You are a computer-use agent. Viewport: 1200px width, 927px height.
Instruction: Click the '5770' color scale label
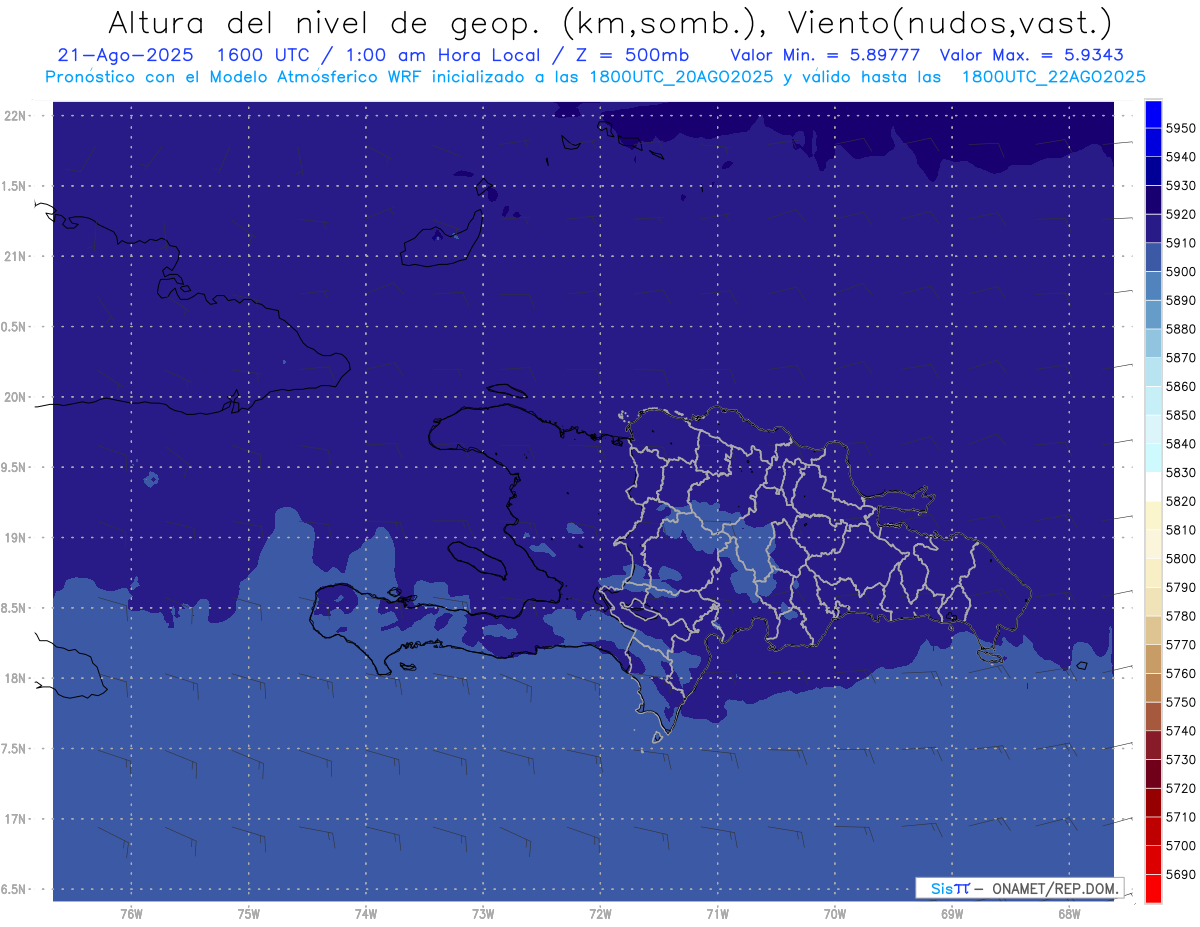pyautogui.click(x=1181, y=645)
